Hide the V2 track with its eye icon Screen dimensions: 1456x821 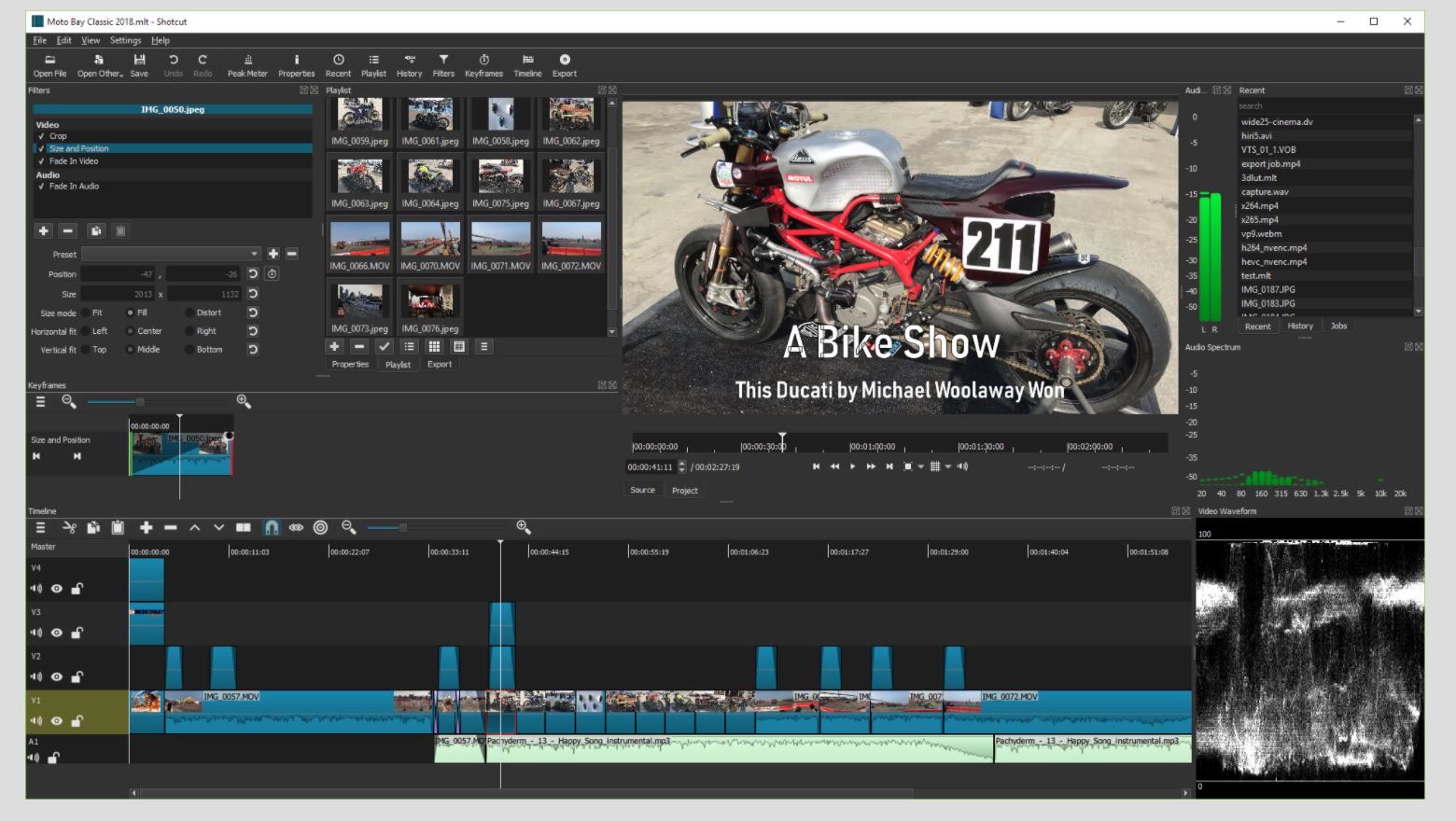point(57,677)
